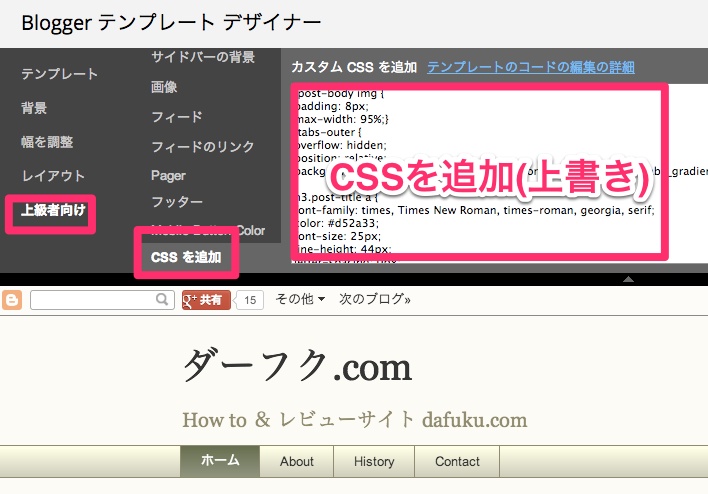
Task: Select テンプレート in designer sidebar
Action: tap(59, 74)
